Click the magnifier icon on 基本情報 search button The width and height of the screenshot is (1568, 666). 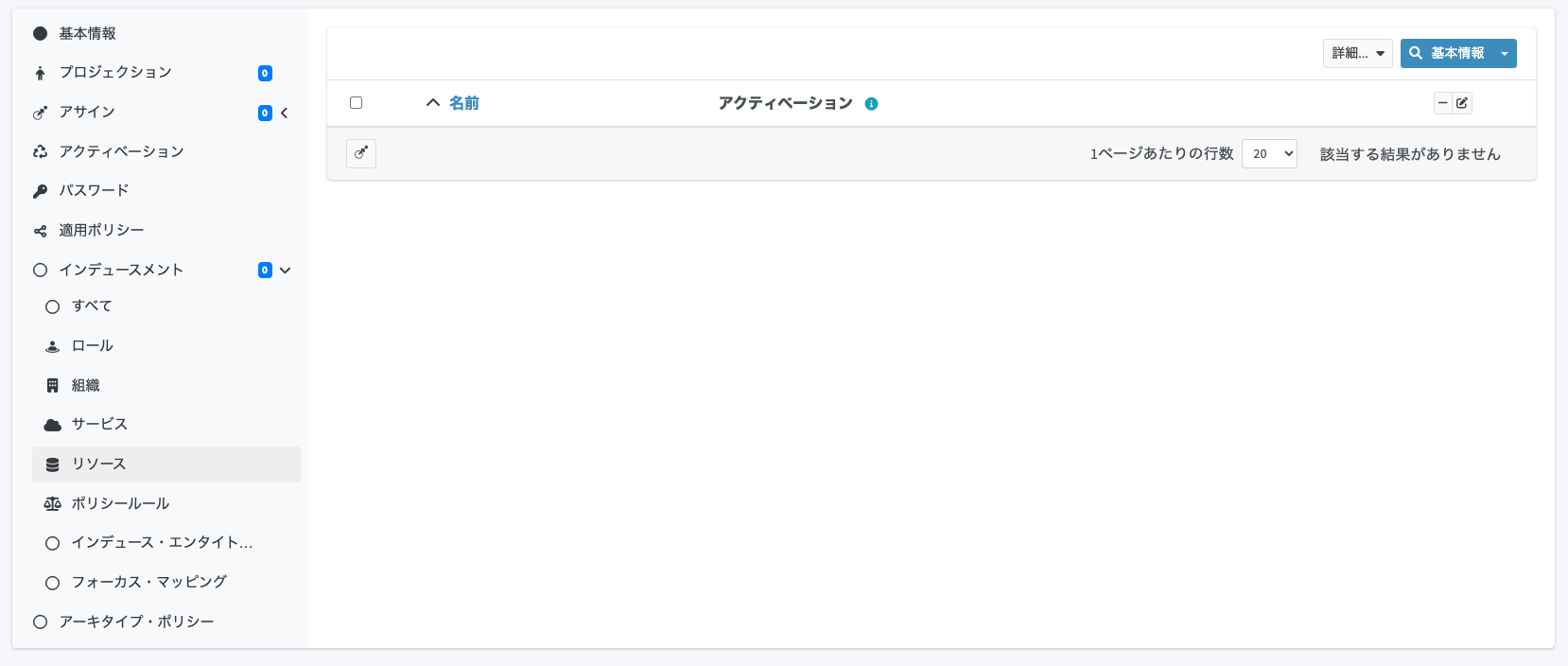(x=1416, y=53)
